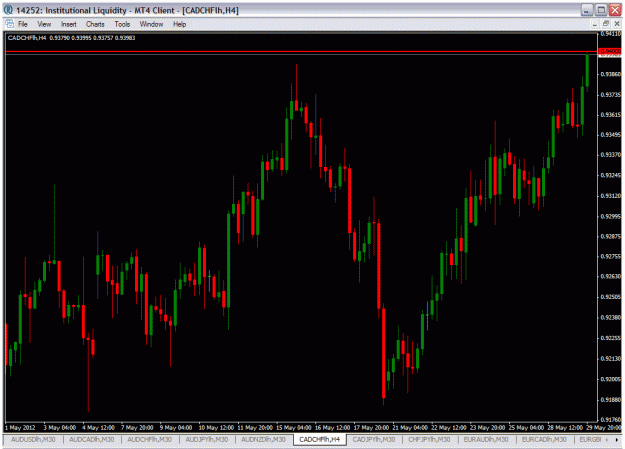
Task: Open the Help menu
Action: point(179,24)
